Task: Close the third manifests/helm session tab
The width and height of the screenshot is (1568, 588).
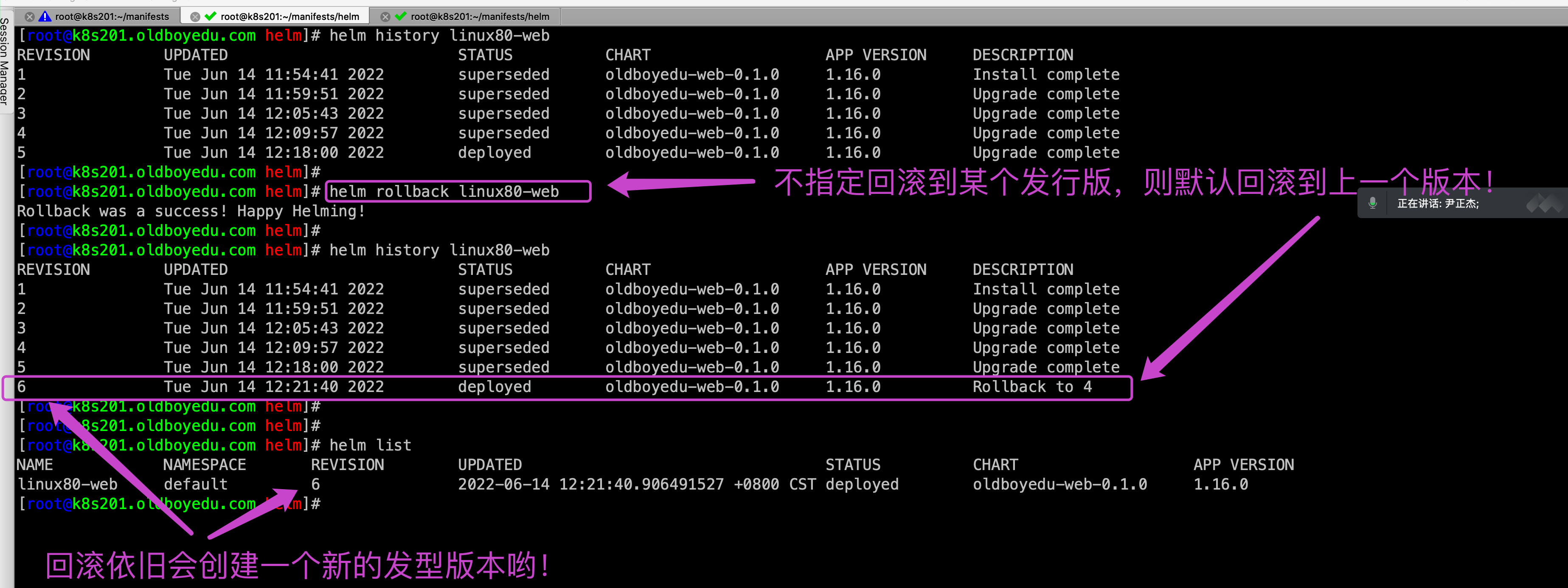Action: (x=385, y=17)
